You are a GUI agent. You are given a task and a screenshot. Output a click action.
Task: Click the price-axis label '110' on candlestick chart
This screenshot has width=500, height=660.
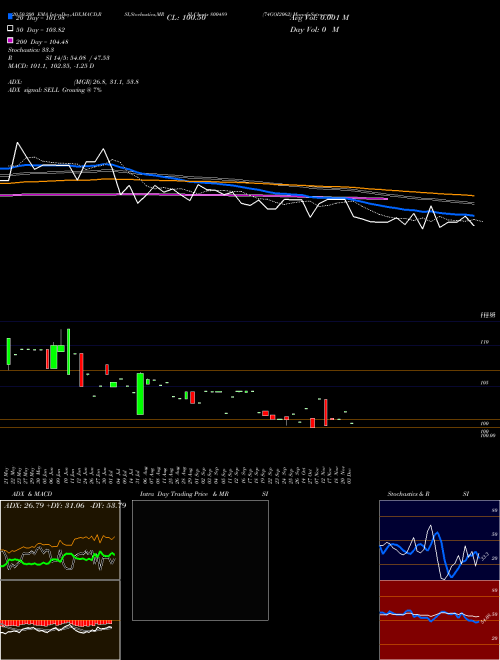[484, 342]
